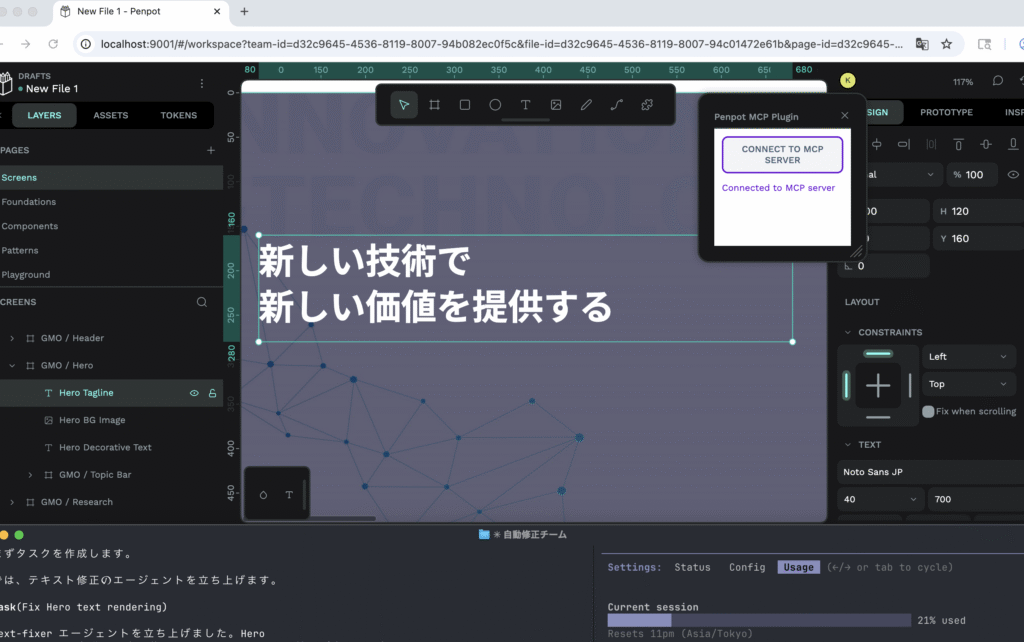Image resolution: width=1024 pixels, height=642 pixels.
Task: Select the Image insert tool
Action: point(556,105)
